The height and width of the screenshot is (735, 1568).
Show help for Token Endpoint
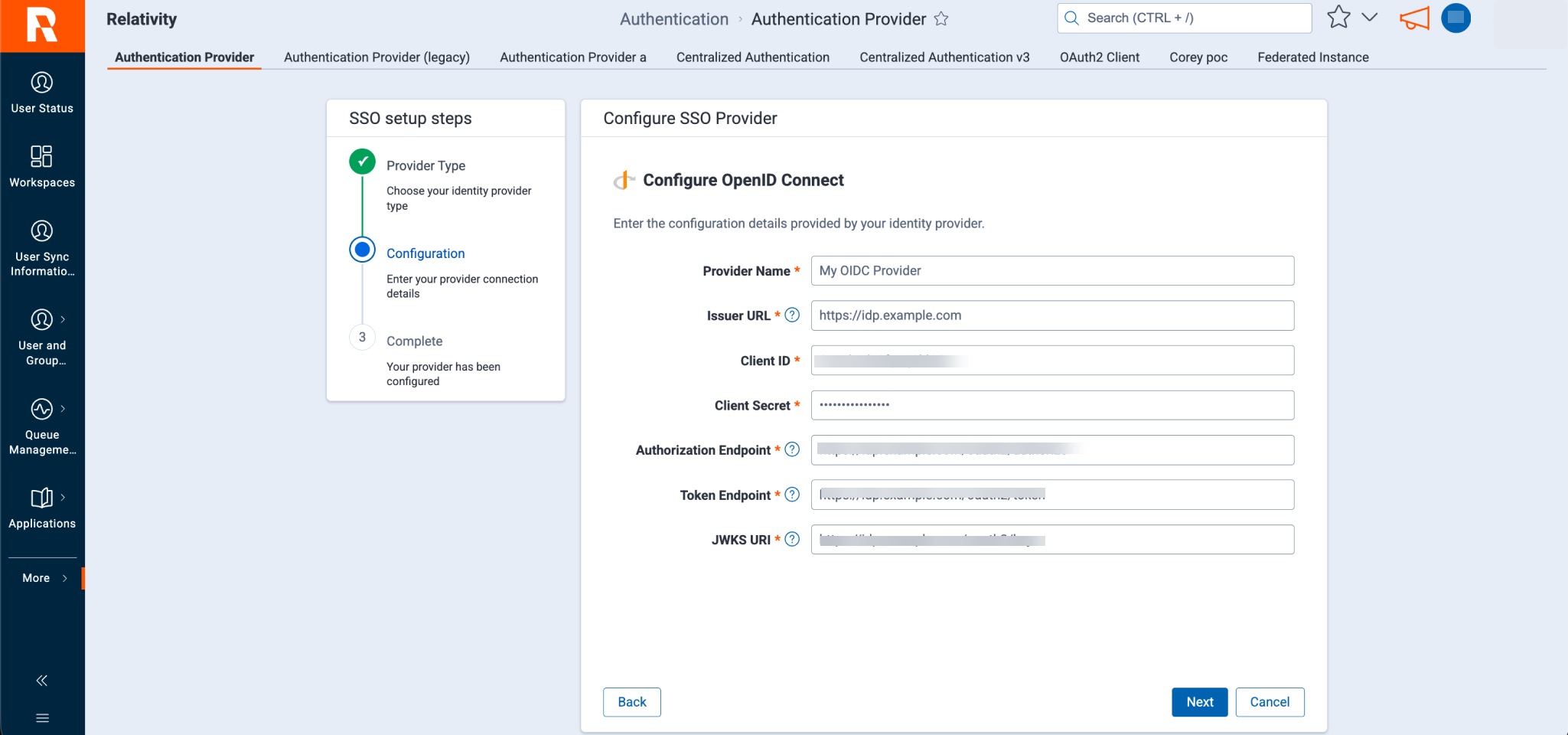[792, 495]
